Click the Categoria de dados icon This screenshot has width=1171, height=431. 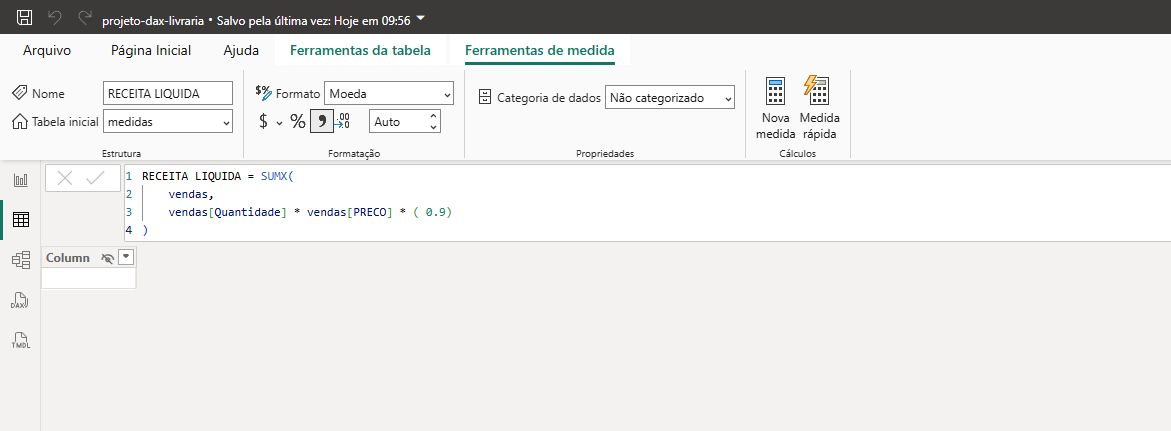pyautogui.click(x=485, y=97)
